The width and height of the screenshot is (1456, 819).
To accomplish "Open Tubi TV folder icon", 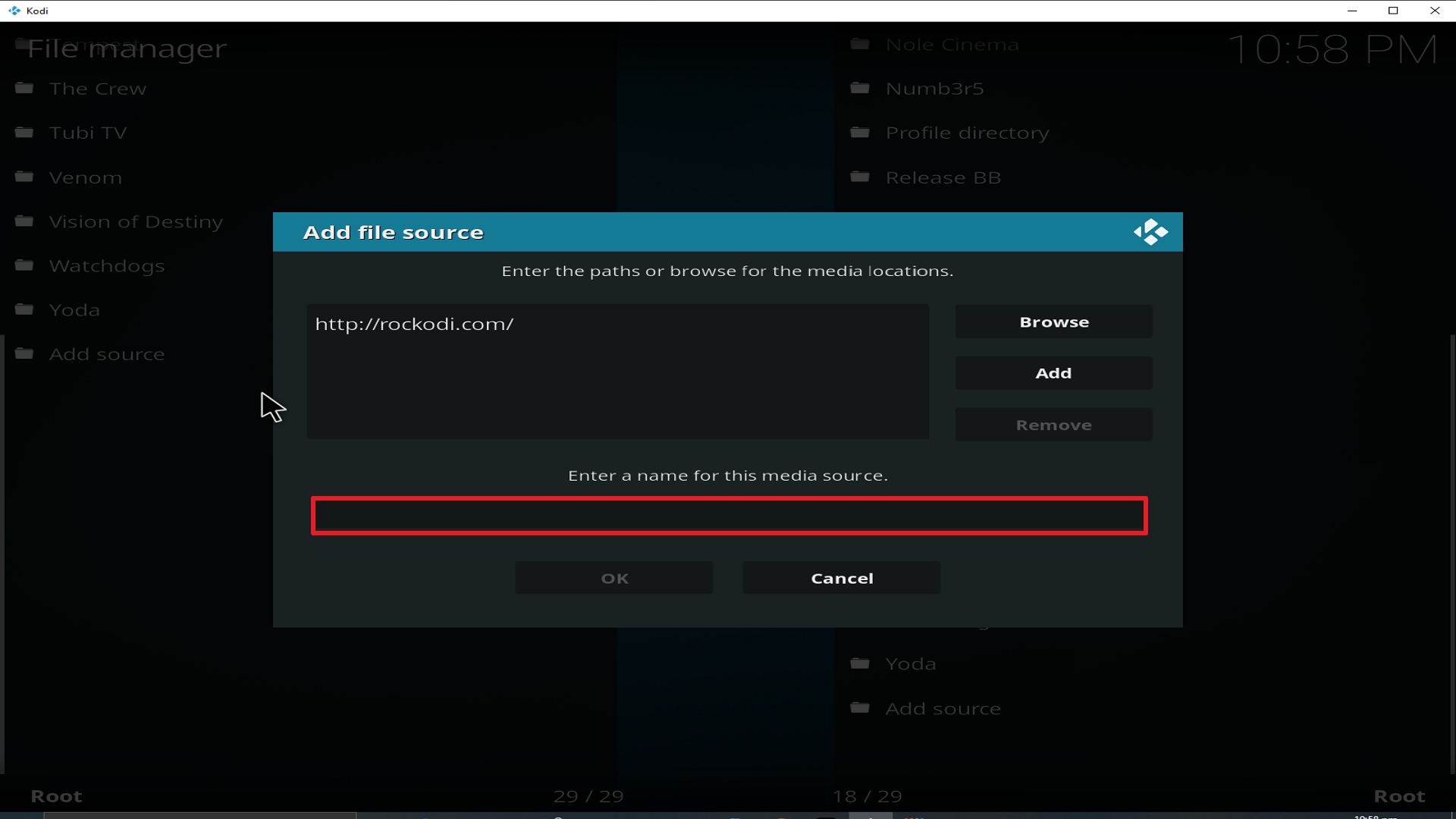I will coord(24,132).
